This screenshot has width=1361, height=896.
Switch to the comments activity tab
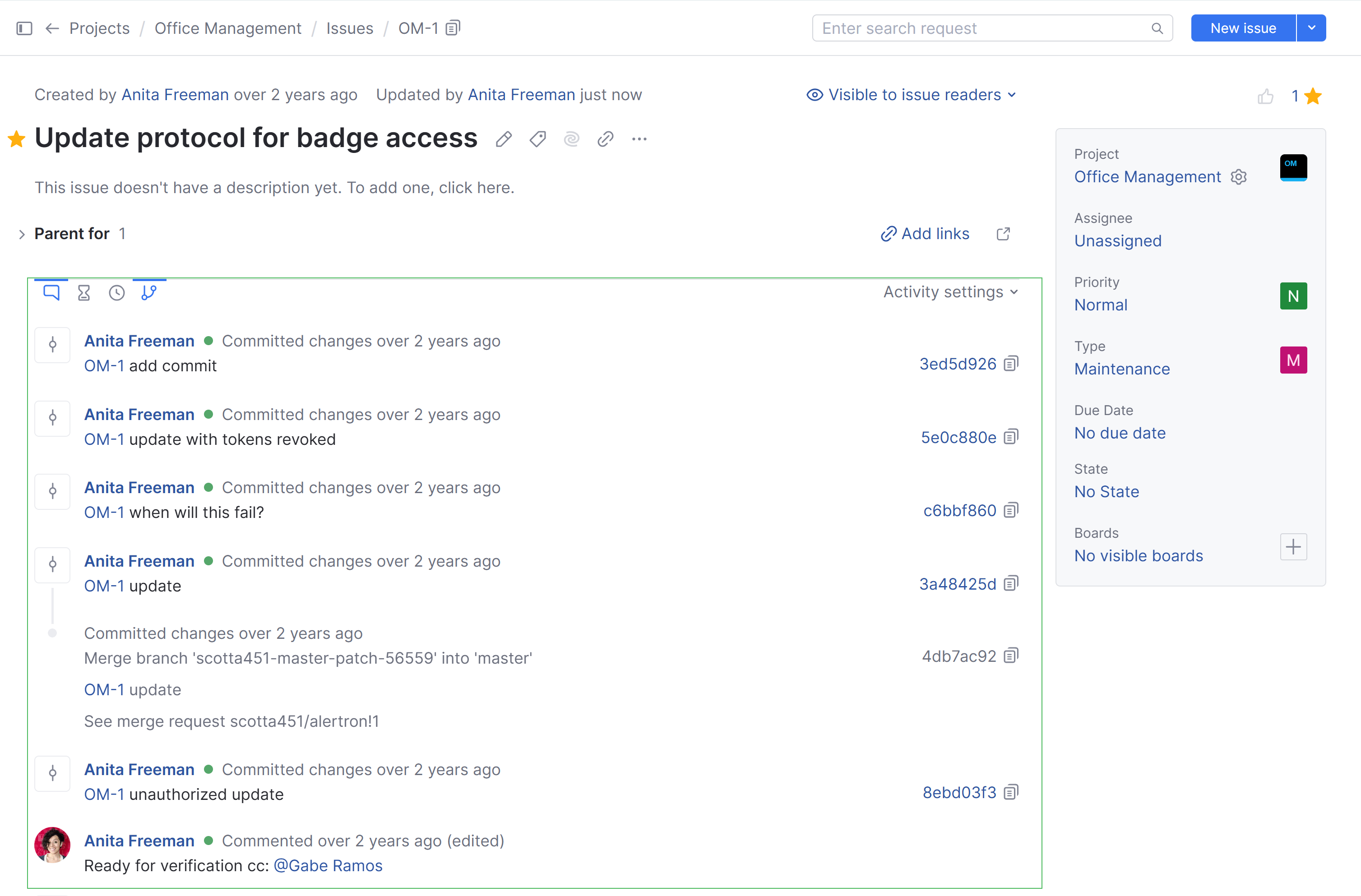[51, 293]
